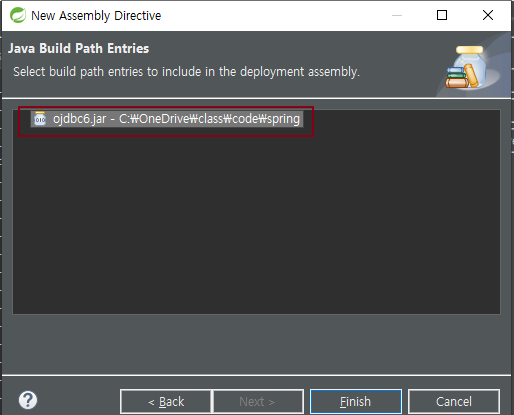
Task: Select the ojdbc6.jar build path entry
Action: point(167,119)
